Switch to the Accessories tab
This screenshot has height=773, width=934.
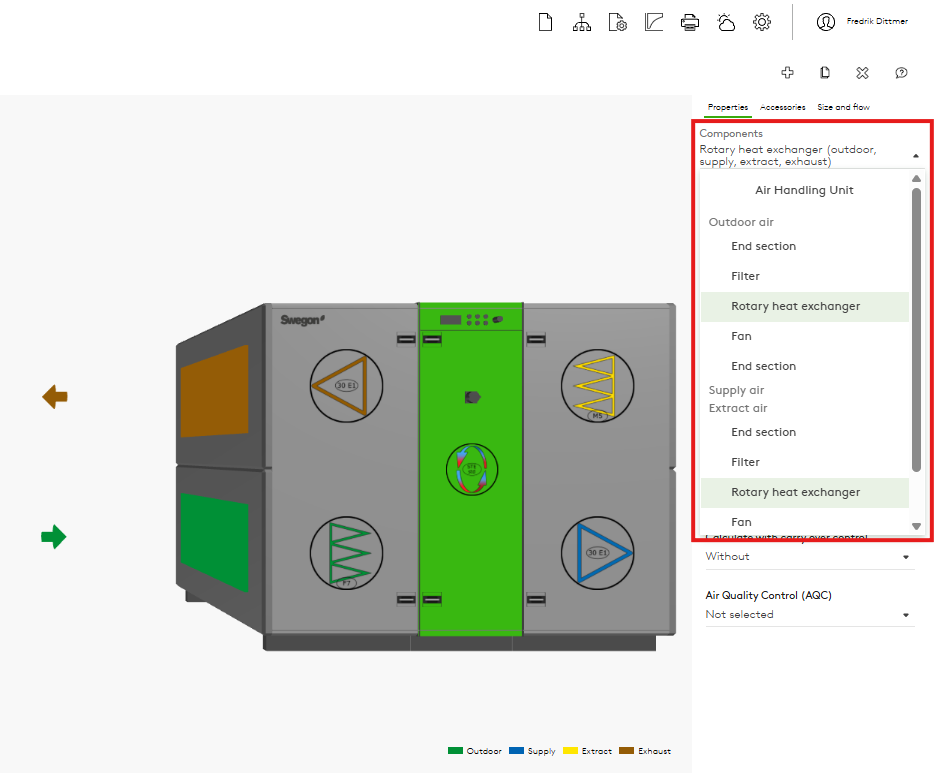tap(782, 107)
